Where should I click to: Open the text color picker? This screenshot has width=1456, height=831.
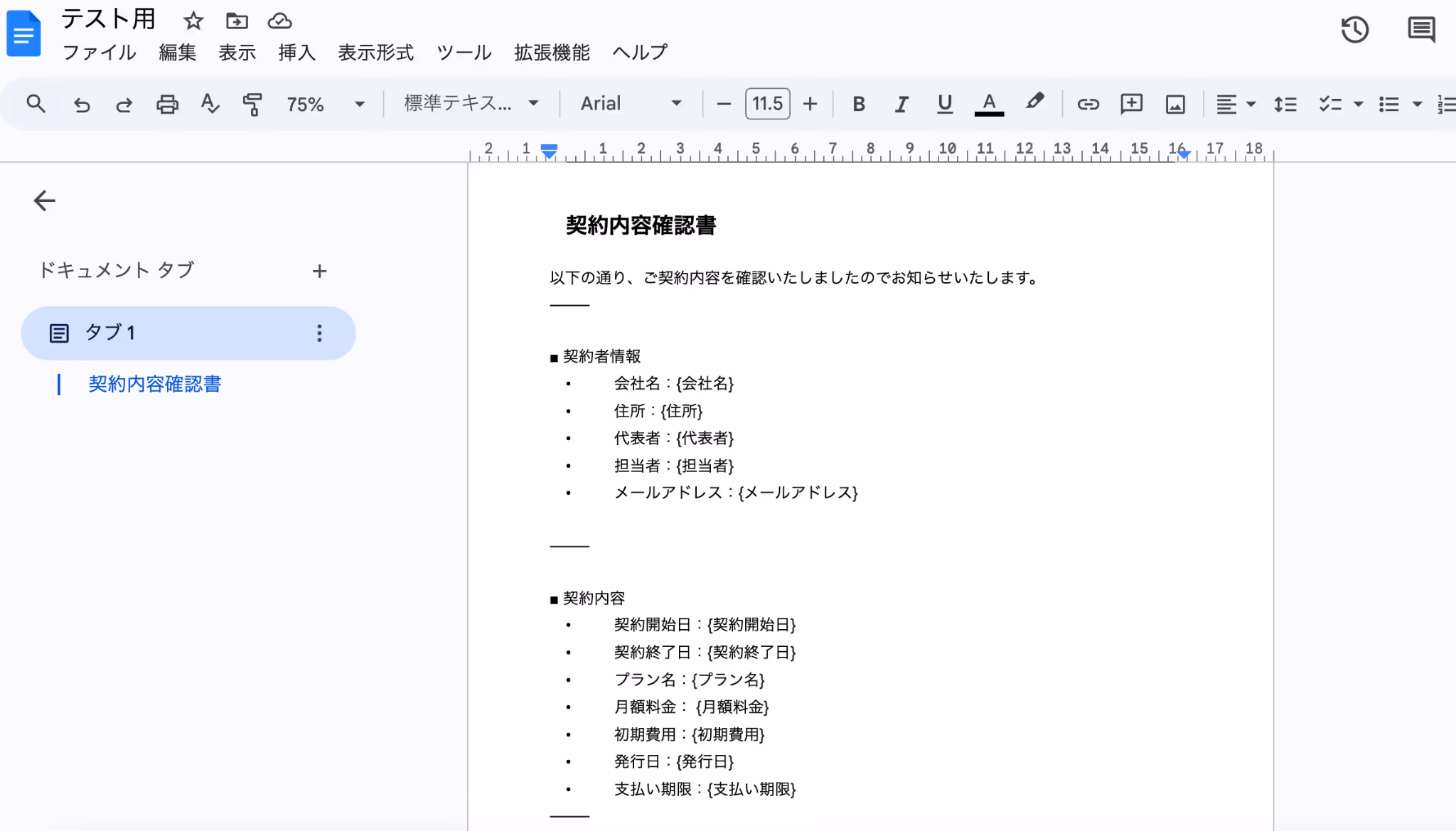pos(989,104)
